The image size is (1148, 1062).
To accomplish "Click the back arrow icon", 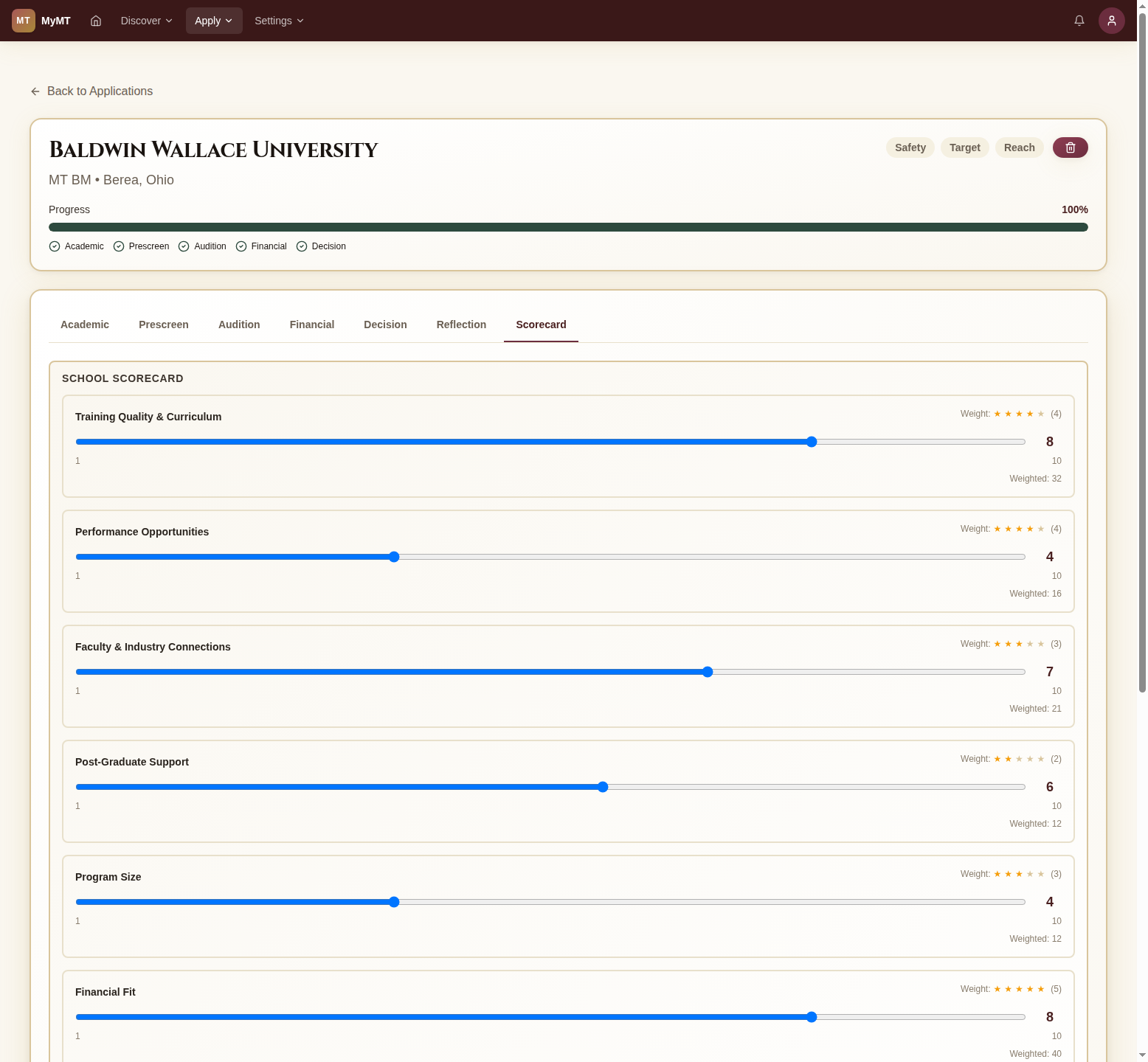I will tap(35, 91).
